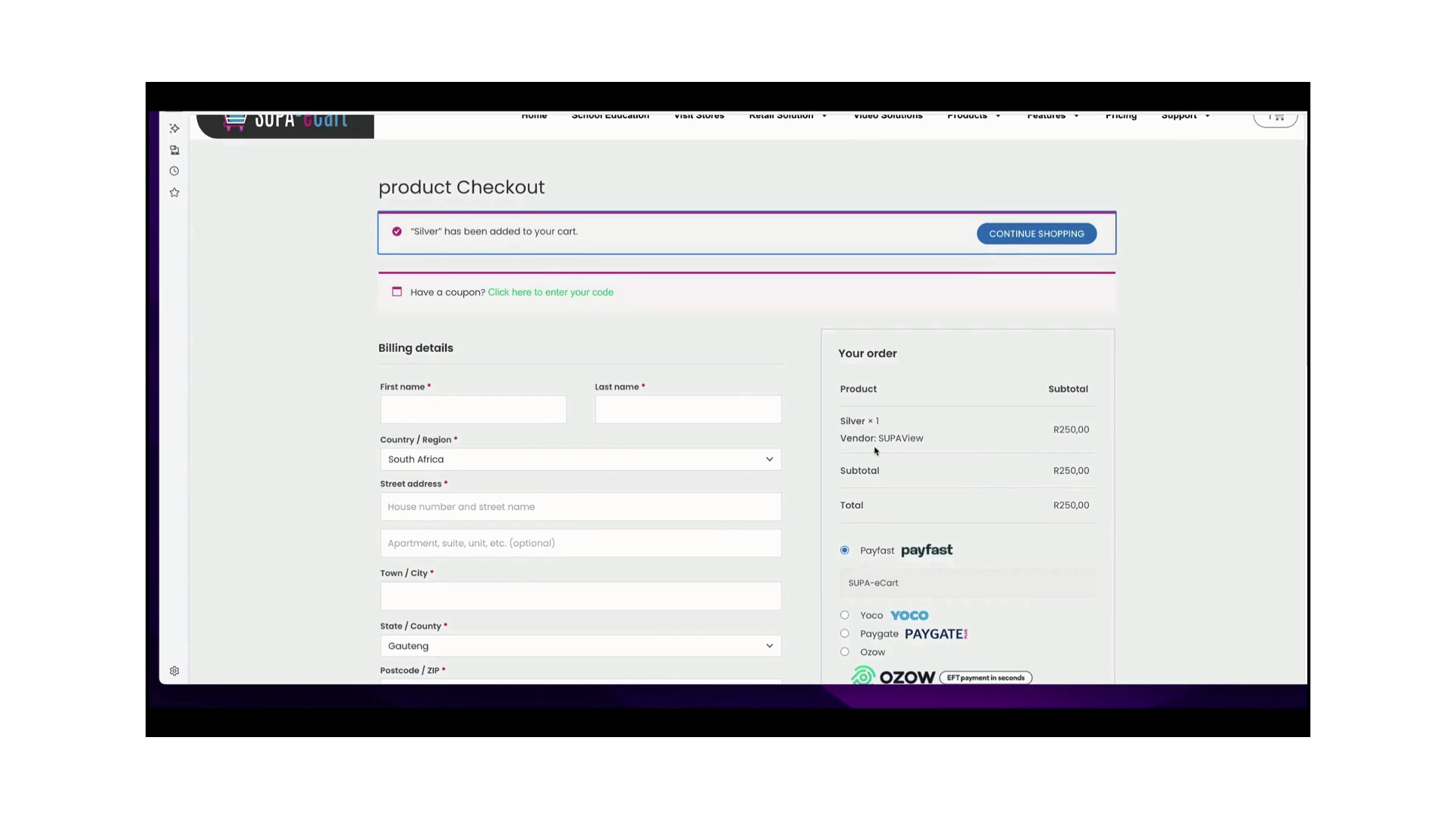Expand the State / County Gauteng dropdown
Screen dimensions: 1456x819
click(580, 646)
